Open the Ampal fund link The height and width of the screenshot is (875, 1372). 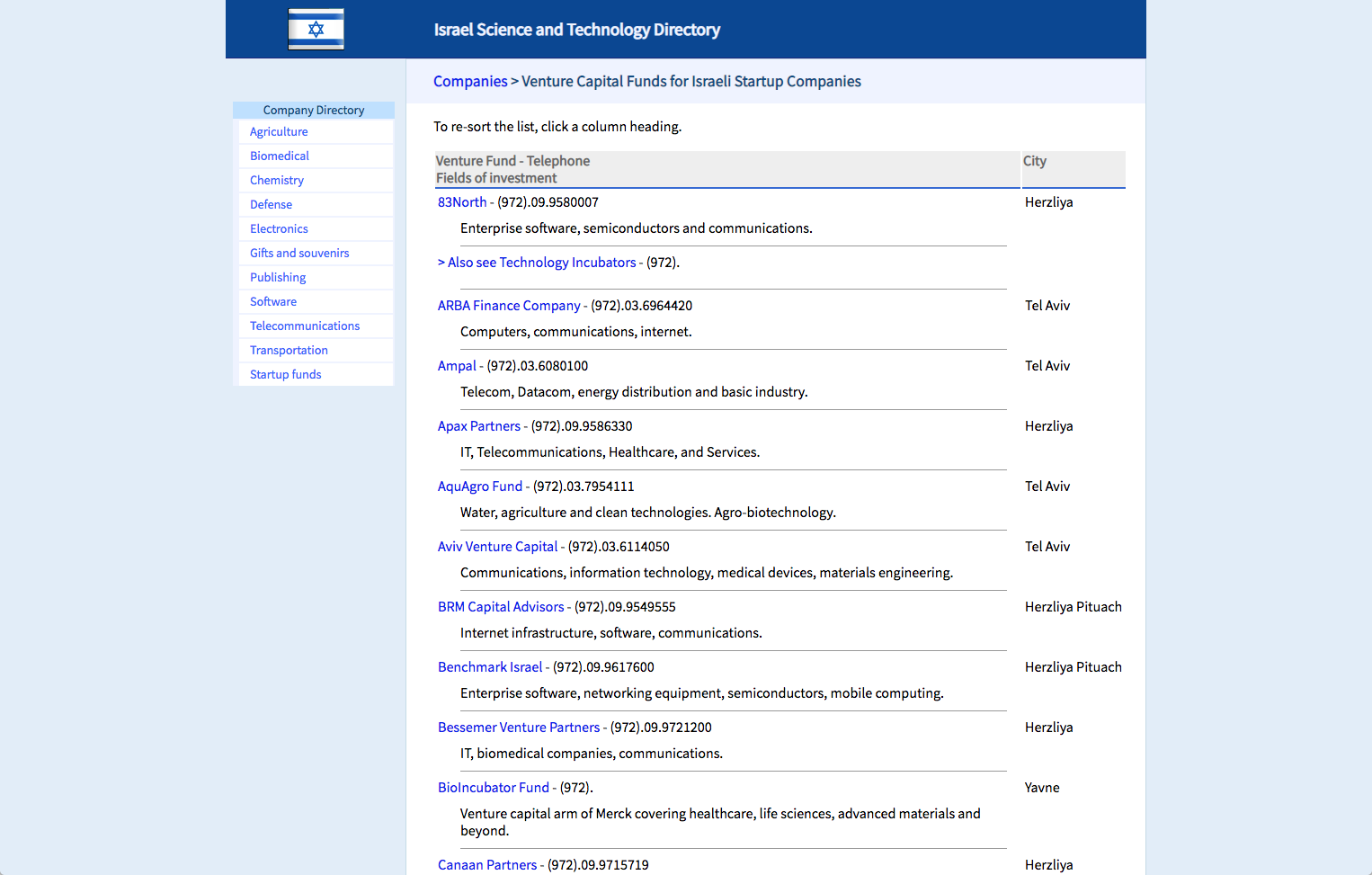[x=457, y=366]
